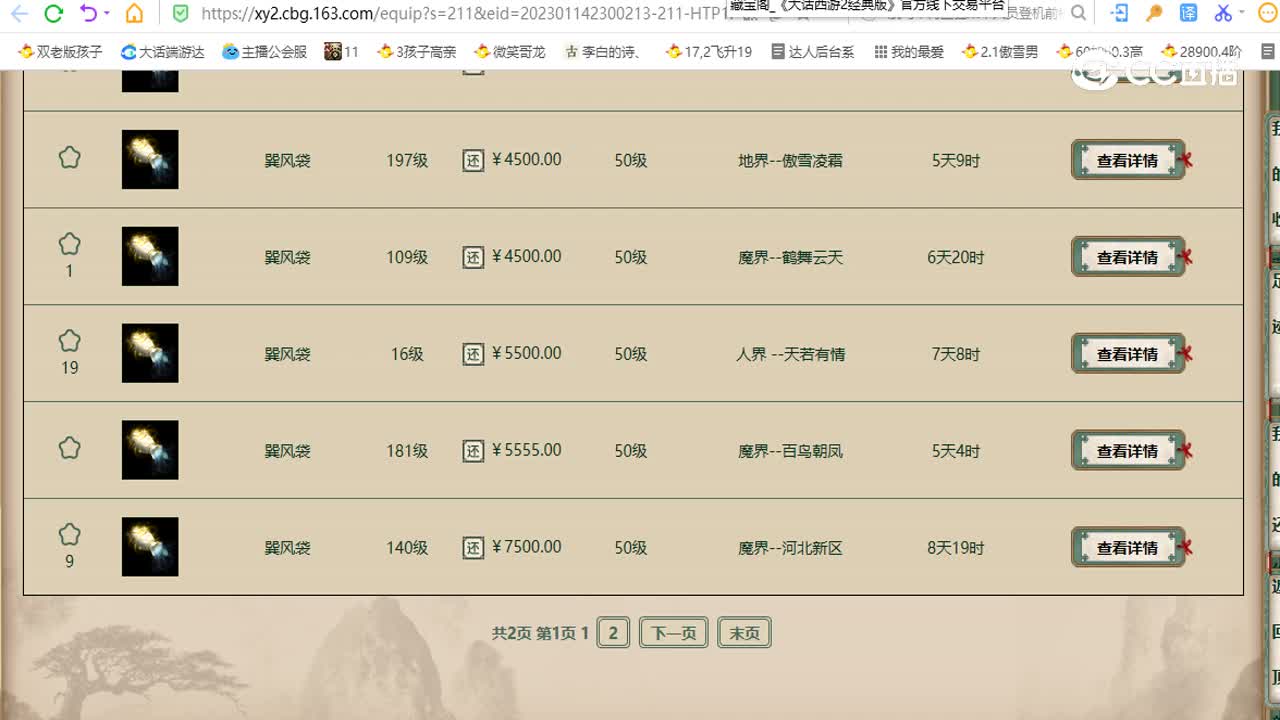This screenshot has height=720, width=1280.
Task: Jump to last page with 末页
Action: pos(744,633)
